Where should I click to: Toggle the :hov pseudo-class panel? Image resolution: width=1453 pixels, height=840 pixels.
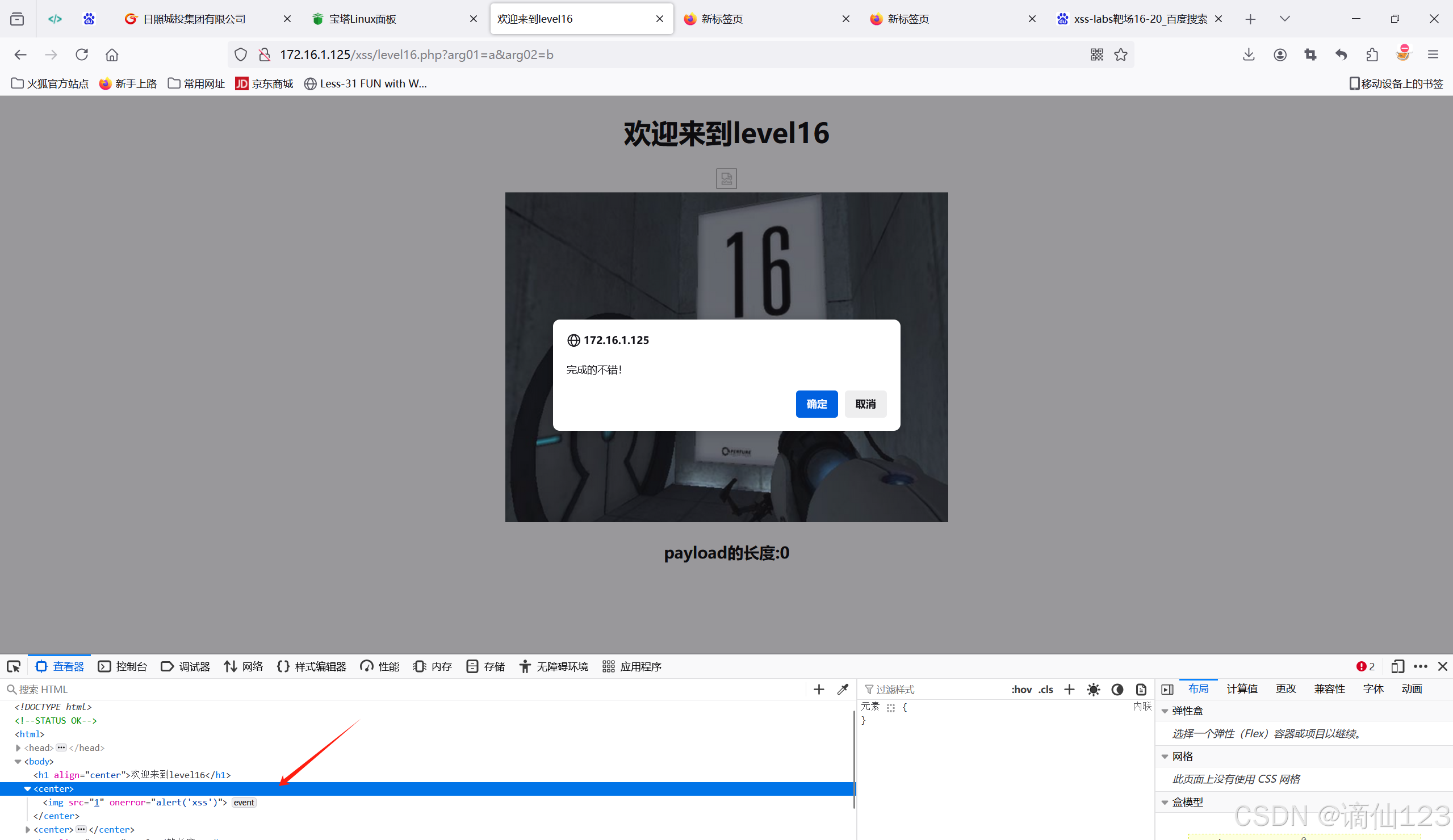coord(1021,689)
